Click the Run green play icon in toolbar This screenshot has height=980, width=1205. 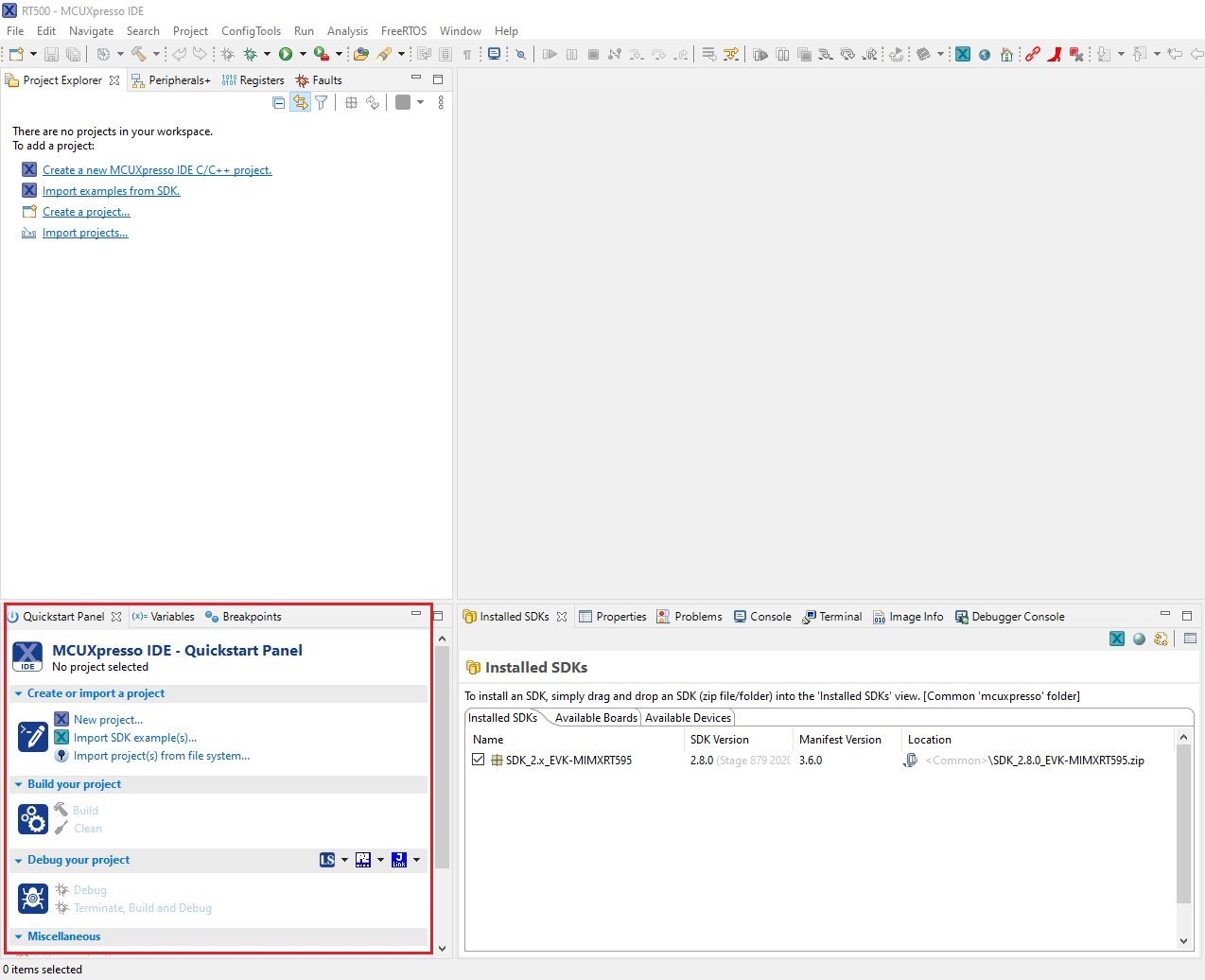(286, 55)
